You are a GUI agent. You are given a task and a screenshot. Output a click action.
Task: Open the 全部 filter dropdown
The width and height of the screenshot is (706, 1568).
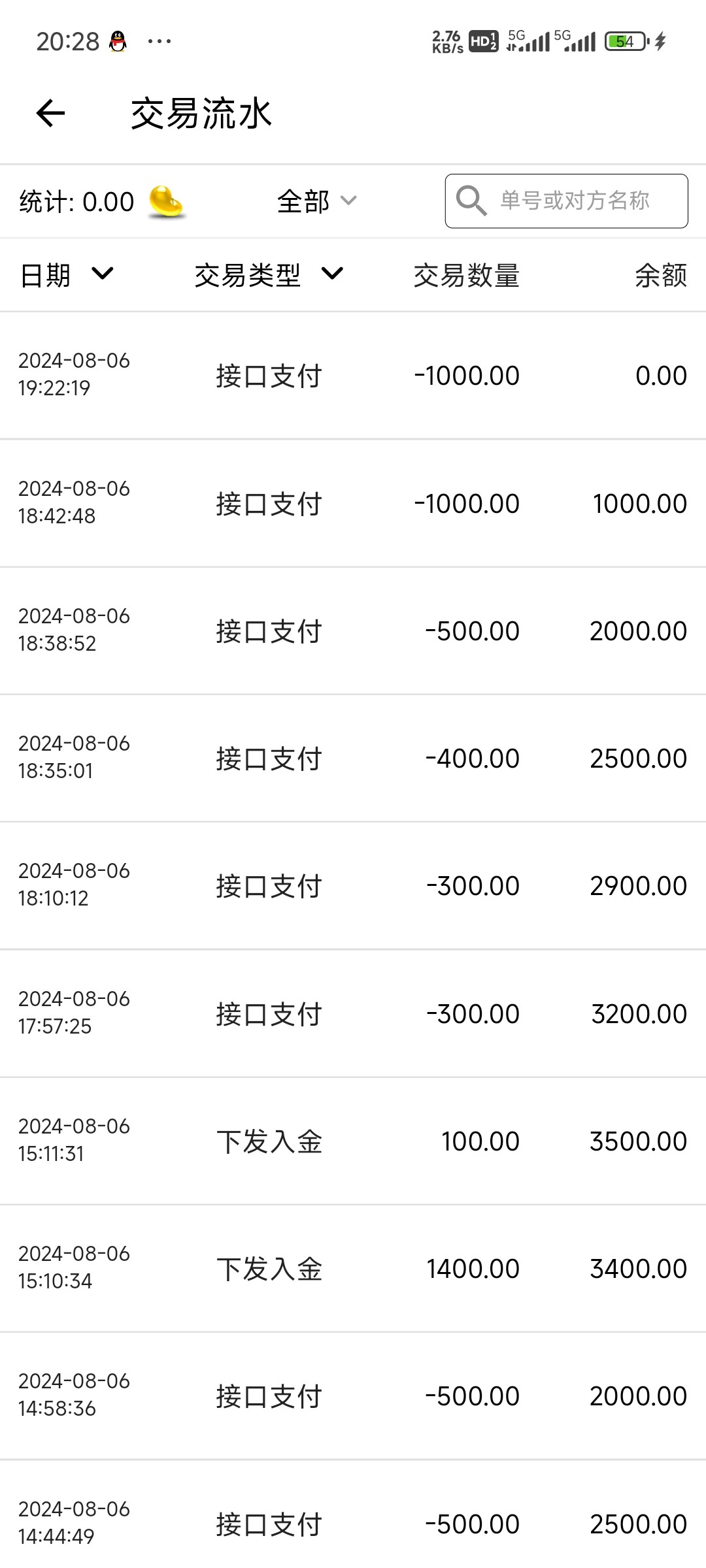click(316, 201)
